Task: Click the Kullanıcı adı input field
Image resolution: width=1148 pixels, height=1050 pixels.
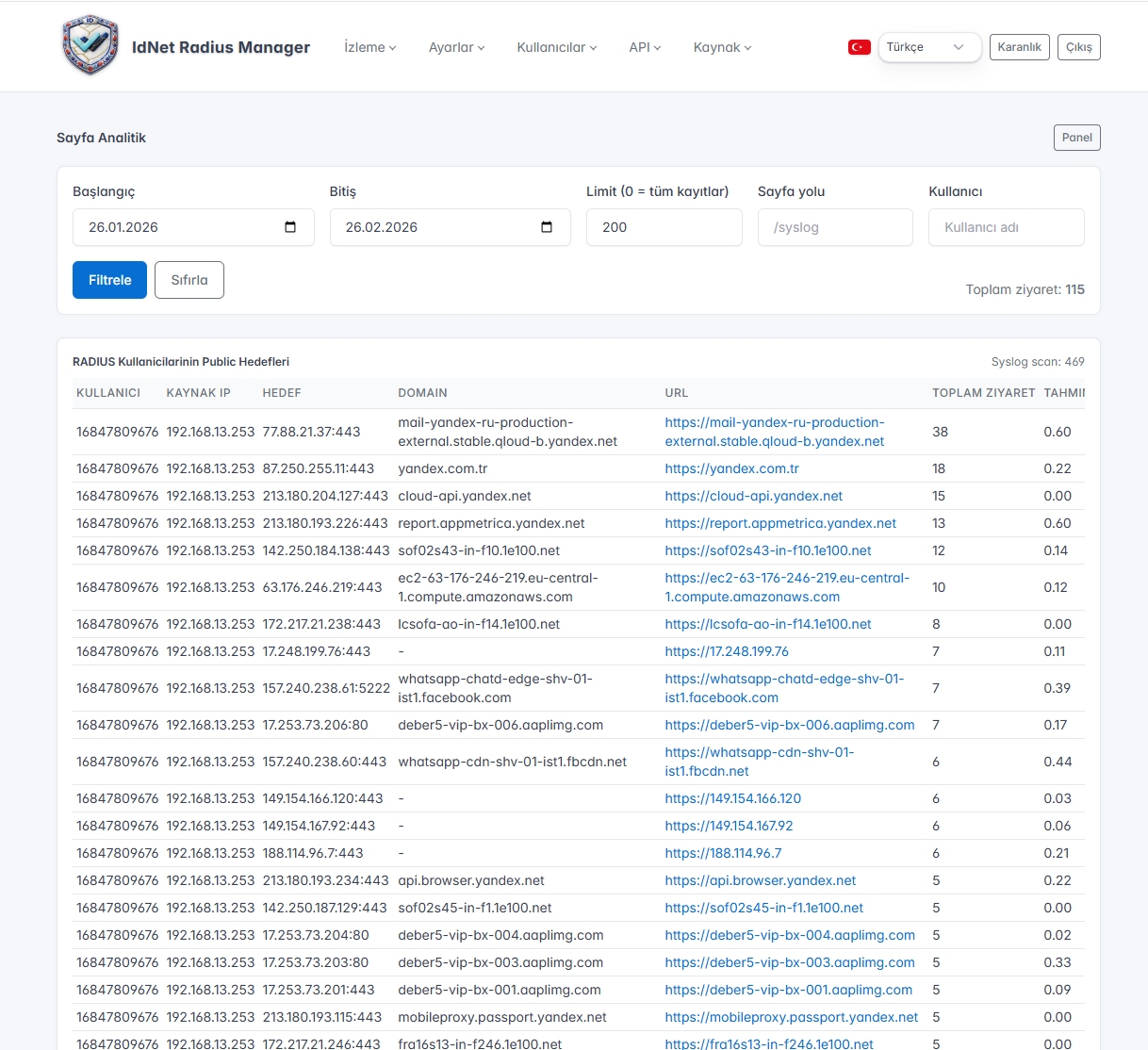Action: point(1006,227)
